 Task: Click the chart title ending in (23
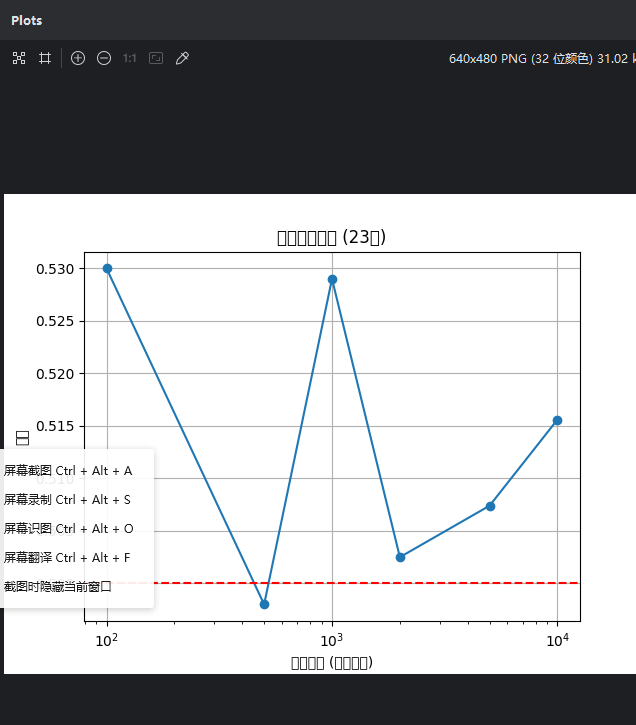331,237
